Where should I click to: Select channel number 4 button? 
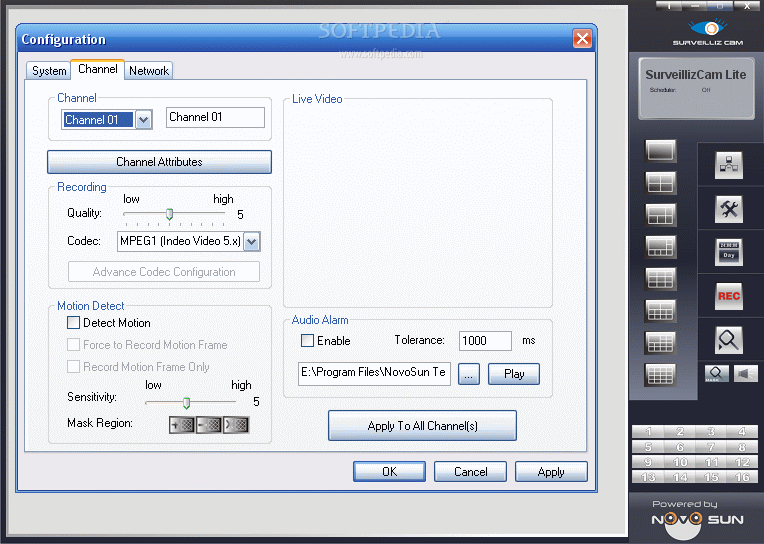coord(742,431)
